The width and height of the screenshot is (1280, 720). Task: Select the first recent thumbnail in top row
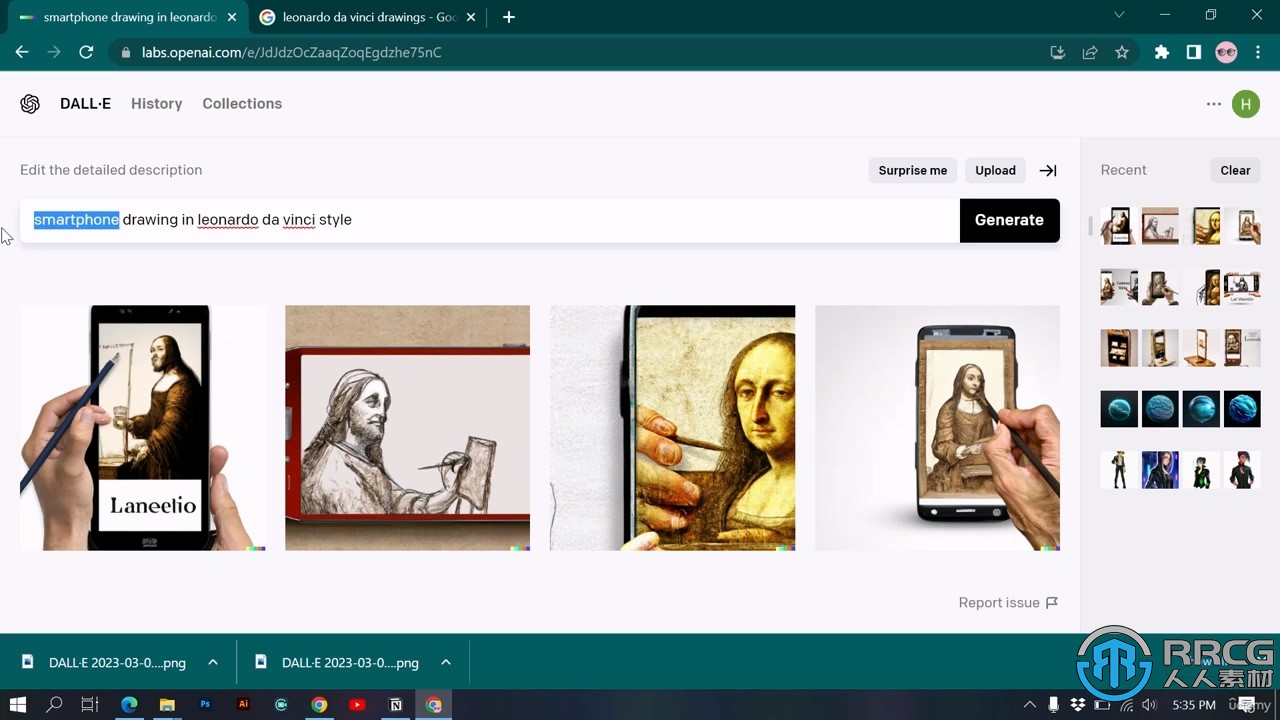click(x=1119, y=227)
